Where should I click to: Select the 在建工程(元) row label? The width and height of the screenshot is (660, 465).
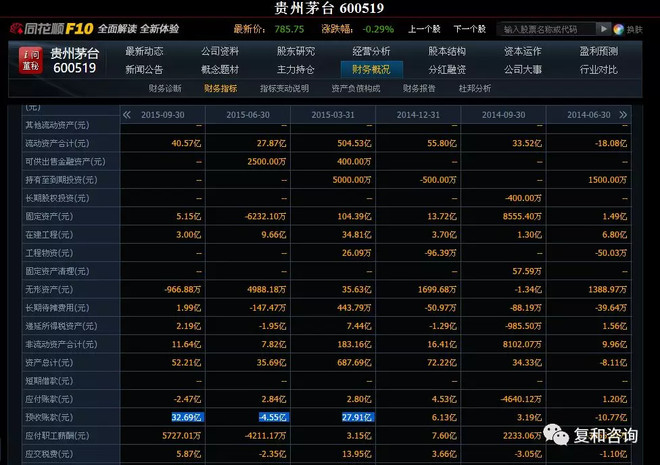[49, 234]
